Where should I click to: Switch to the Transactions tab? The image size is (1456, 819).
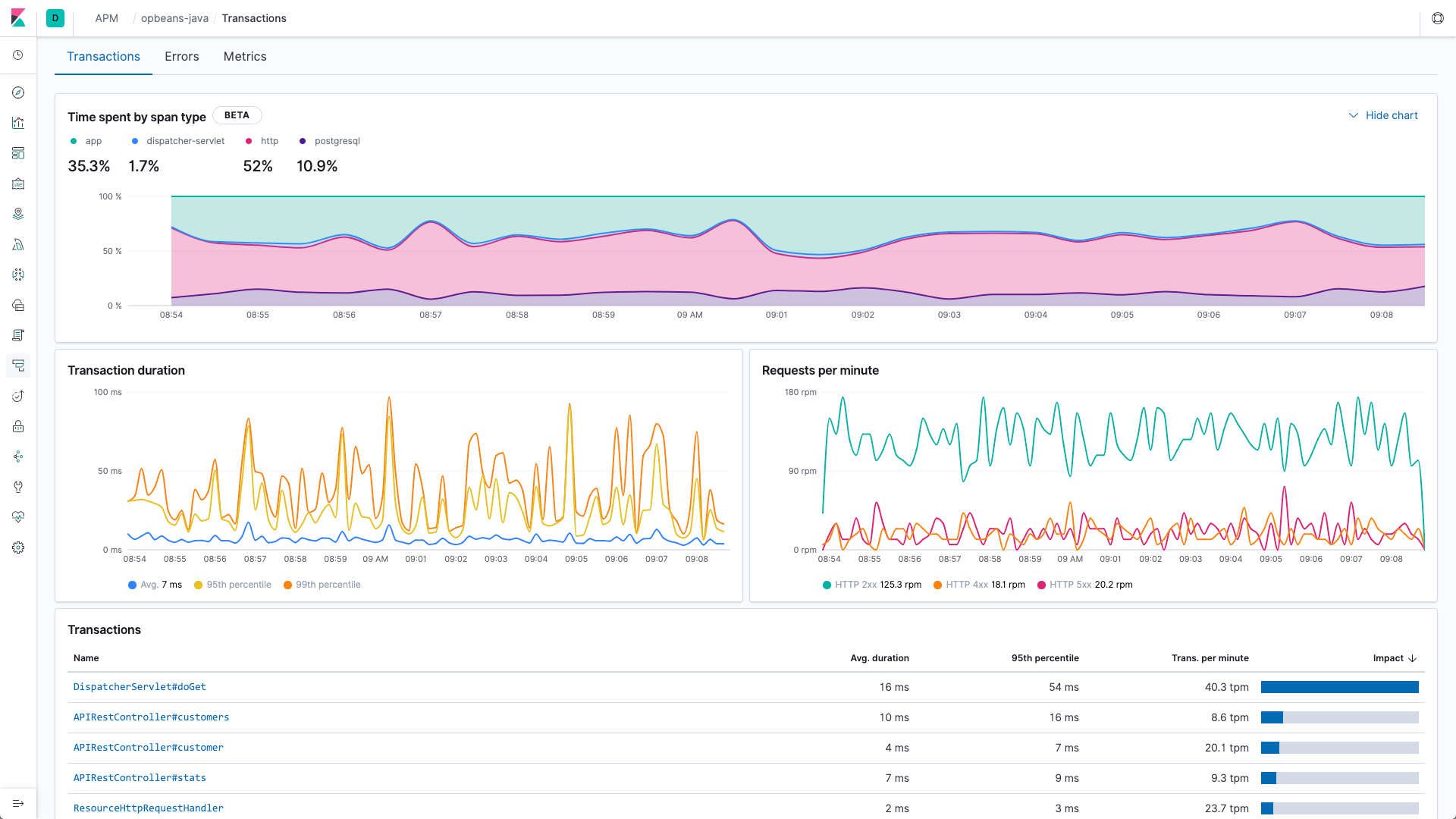103,57
